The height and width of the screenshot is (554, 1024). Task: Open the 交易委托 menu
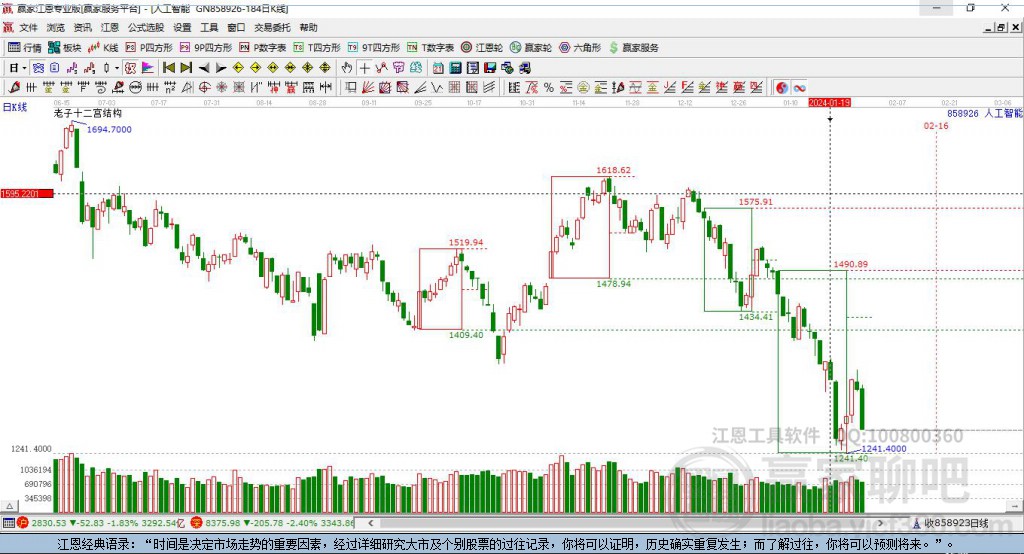tap(272, 27)
